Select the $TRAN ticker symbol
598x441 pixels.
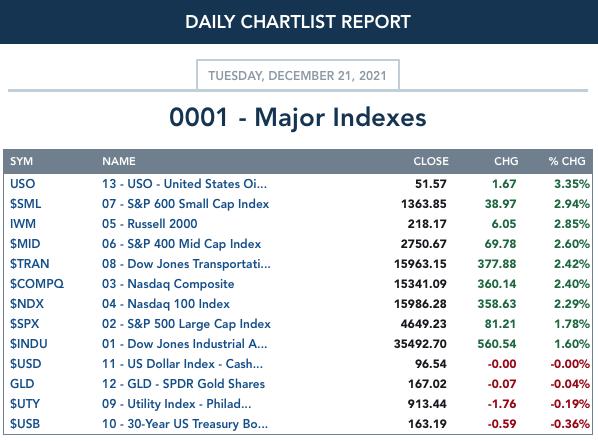(30, 264)
